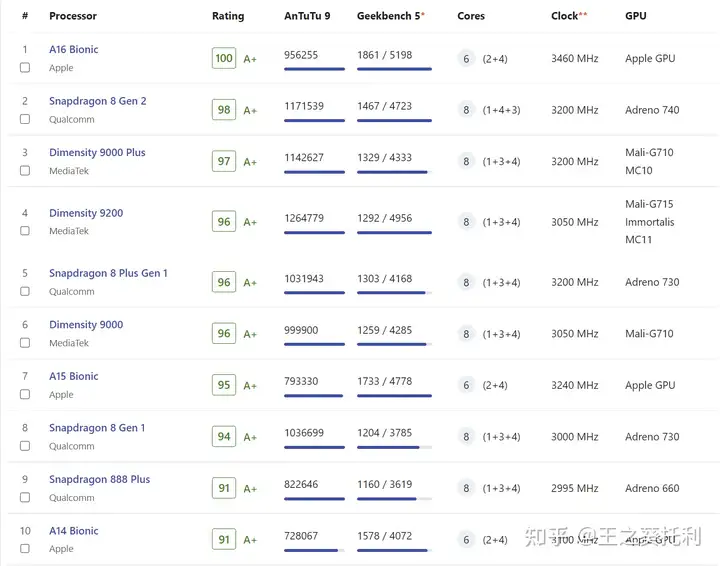Viewport: 720px width, 566px height.
Task: Sort by the Processor column header
Action: point(73,16)
